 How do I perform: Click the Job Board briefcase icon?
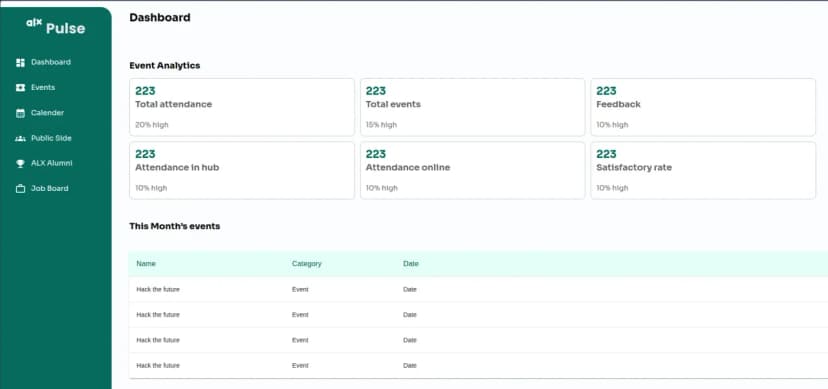coord(21,189)
